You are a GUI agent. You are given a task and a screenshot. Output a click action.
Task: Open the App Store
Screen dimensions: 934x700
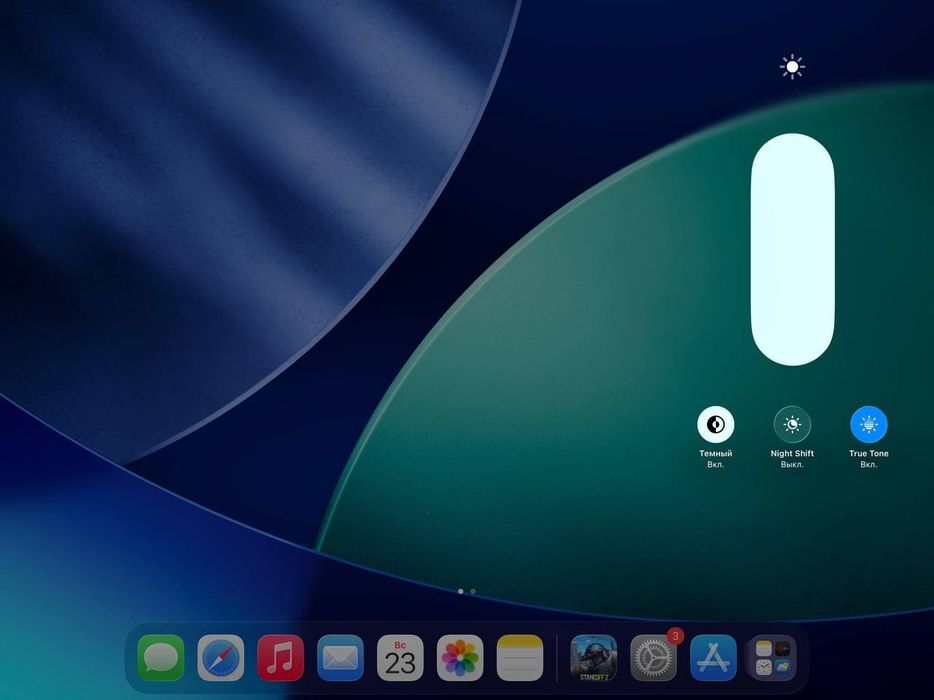714,658
